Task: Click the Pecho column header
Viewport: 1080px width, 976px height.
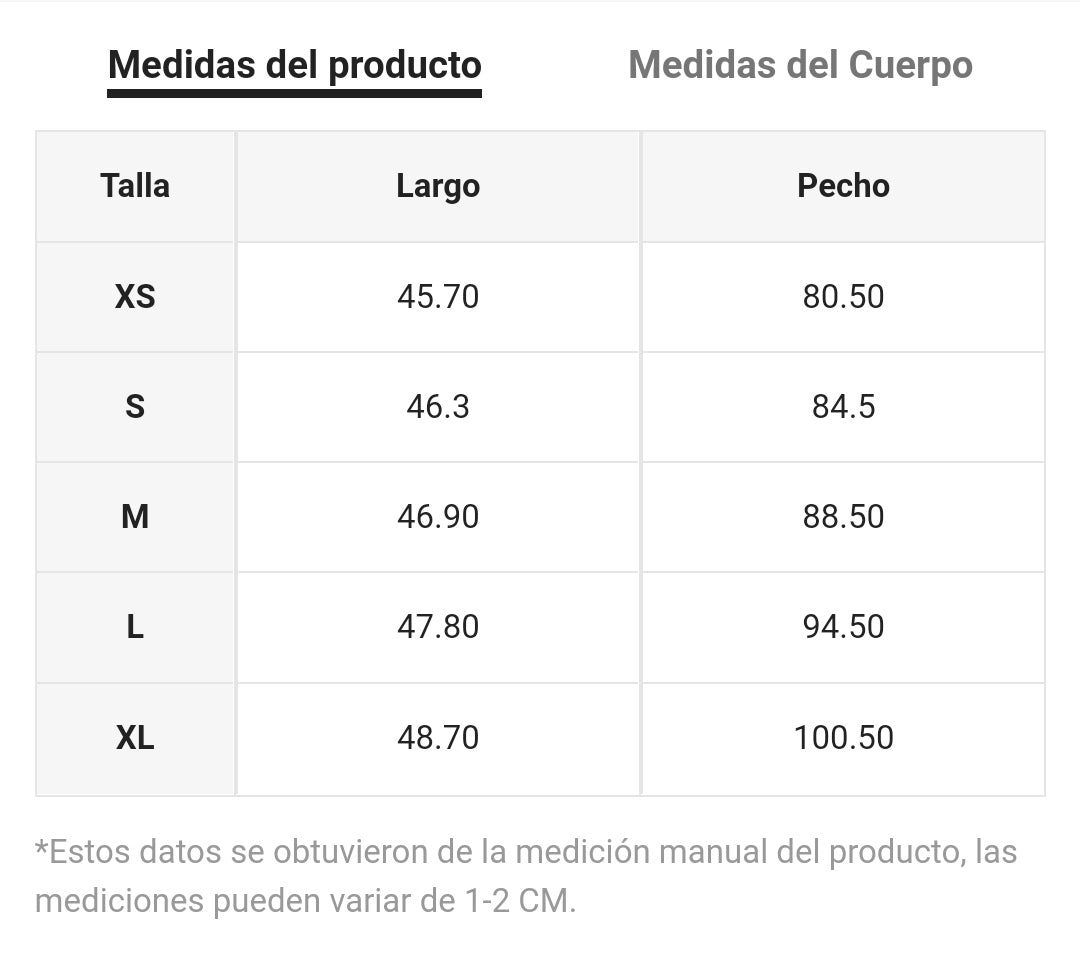Action: click(x=843, y=186)
